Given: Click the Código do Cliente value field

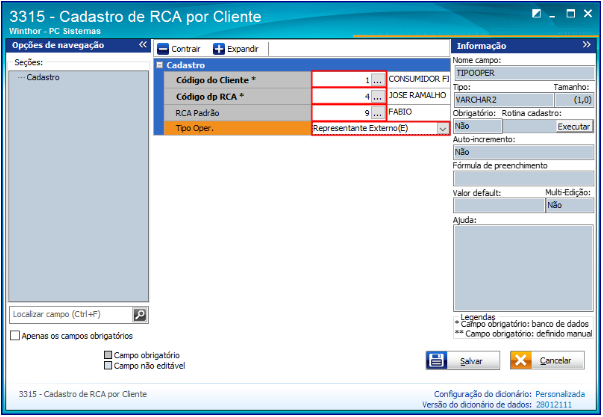Looking at the screenshot, I should pyautogui.click(x=342, y=80).
